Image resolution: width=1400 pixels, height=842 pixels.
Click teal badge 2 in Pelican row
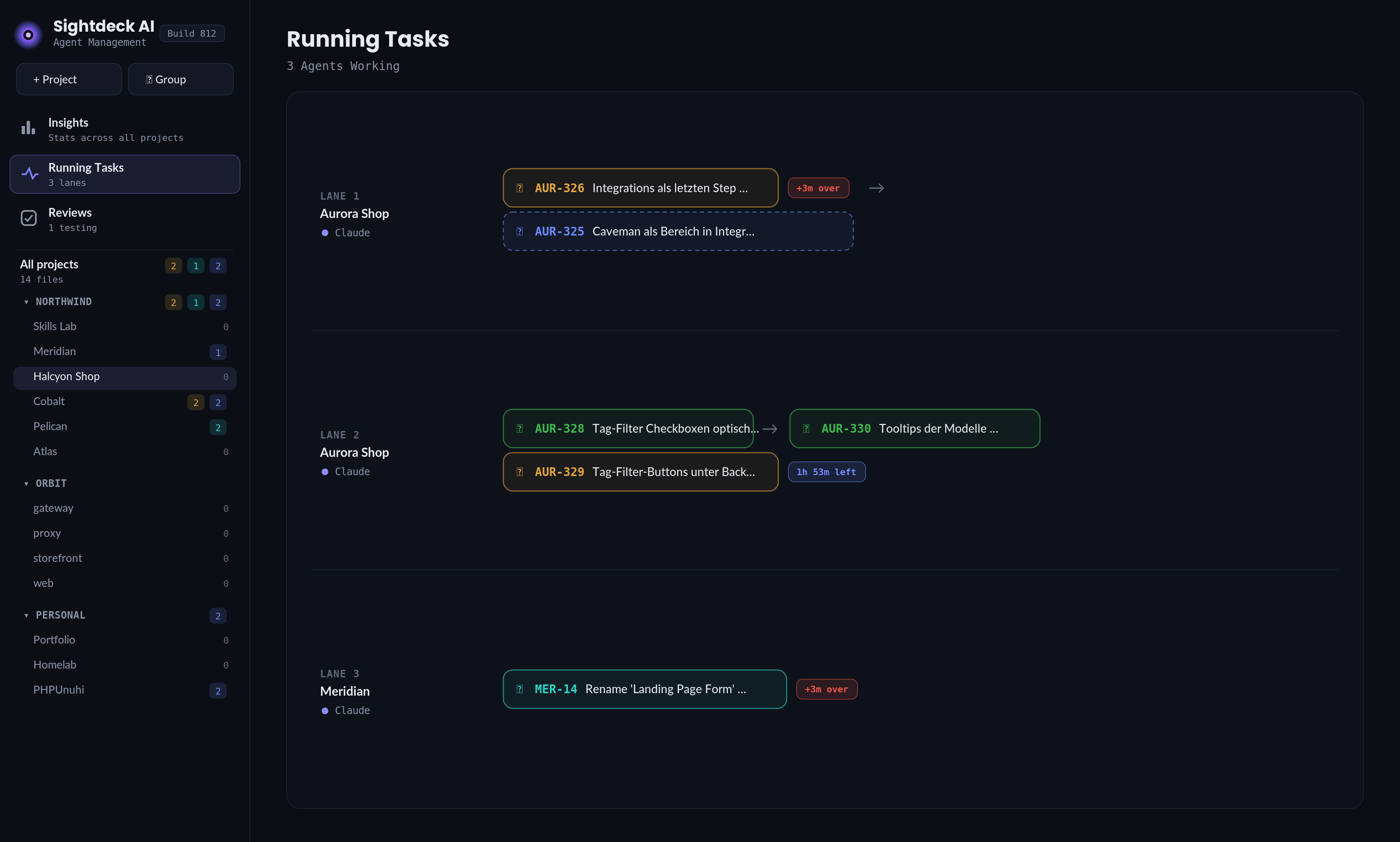click(x=218, y=428)
